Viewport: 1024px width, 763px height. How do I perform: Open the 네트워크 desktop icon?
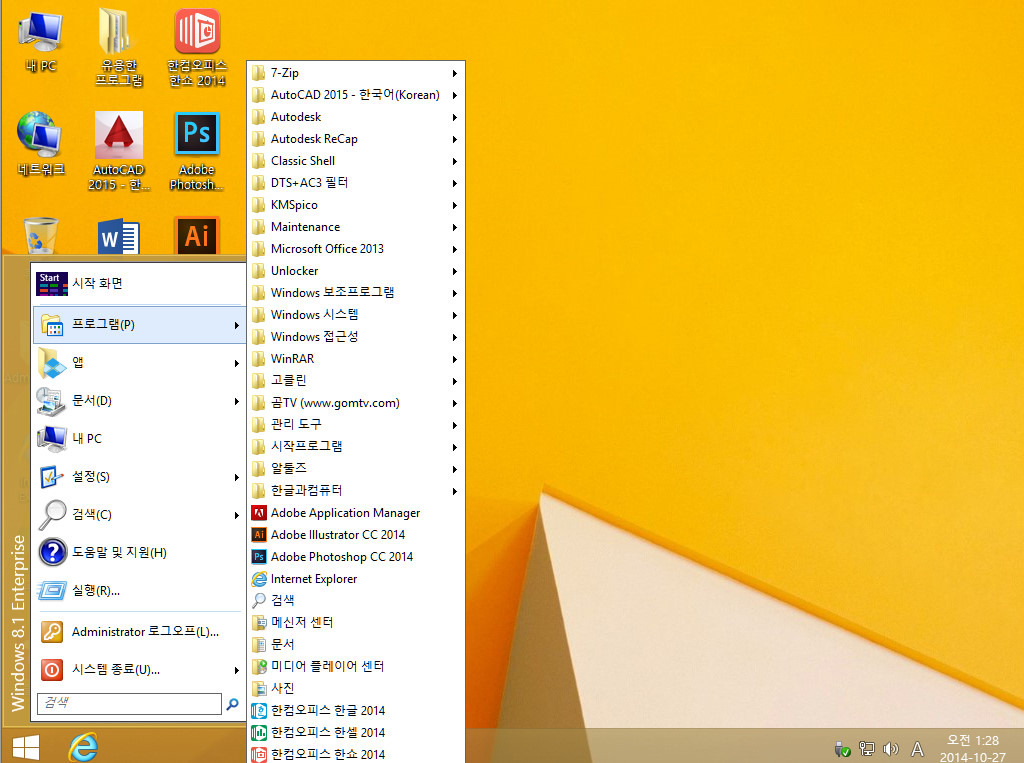40,144
